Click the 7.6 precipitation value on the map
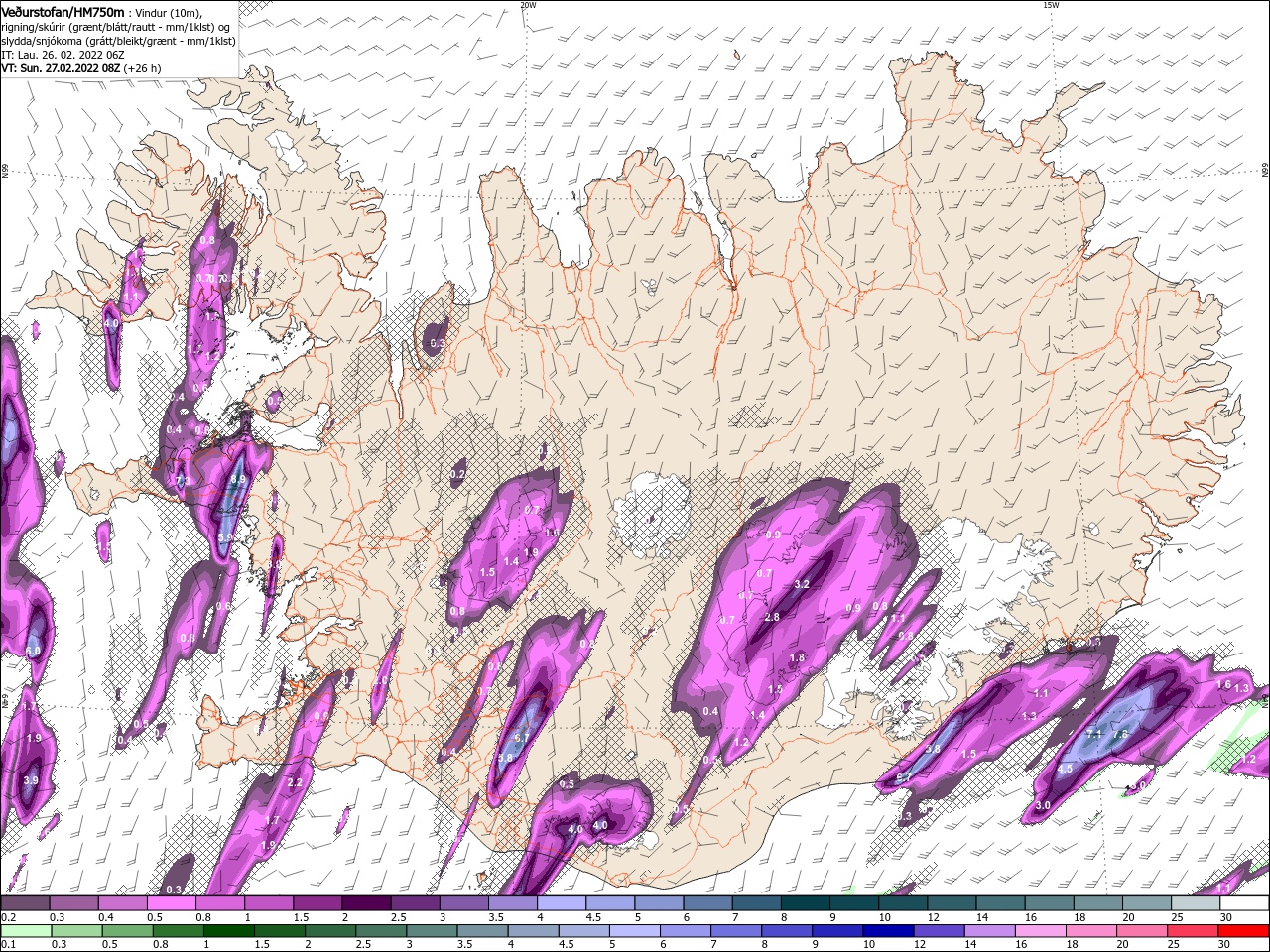 tap(1120, 734)
